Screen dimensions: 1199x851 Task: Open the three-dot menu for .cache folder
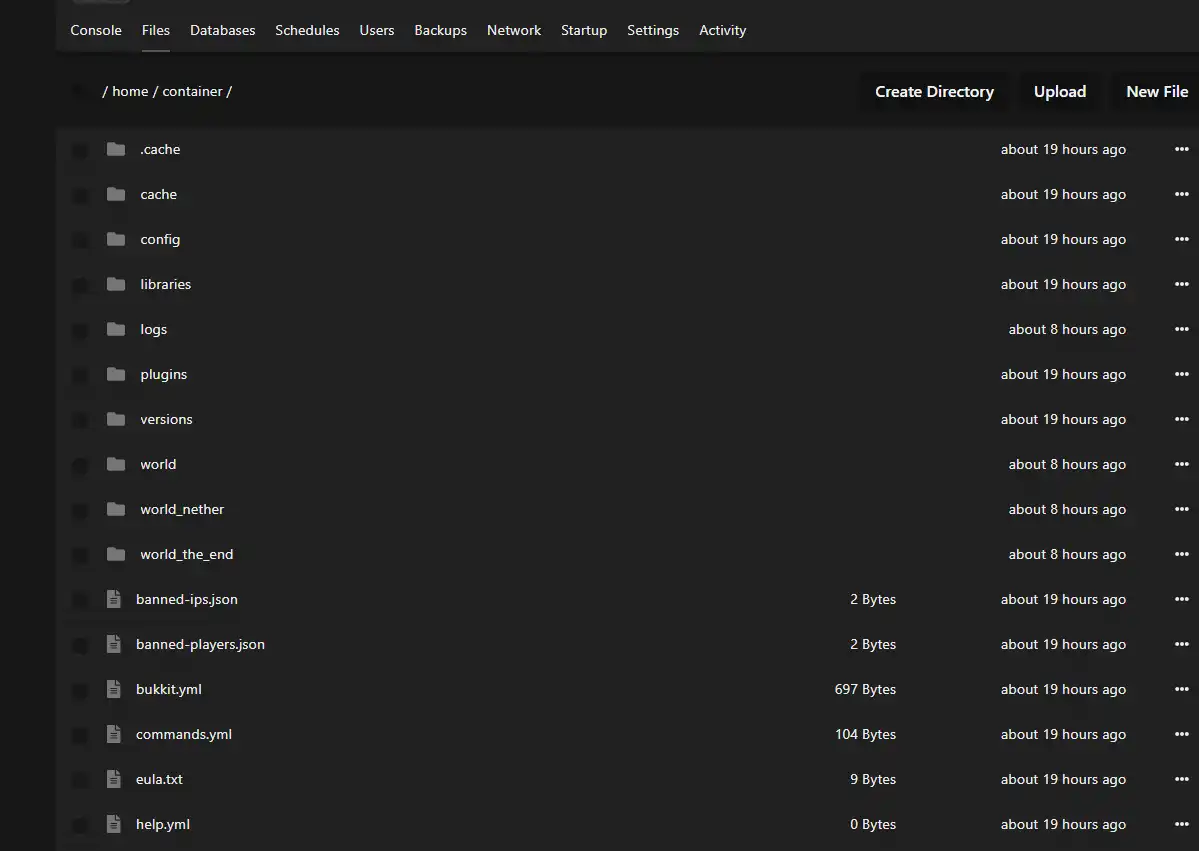(1181, 149)
